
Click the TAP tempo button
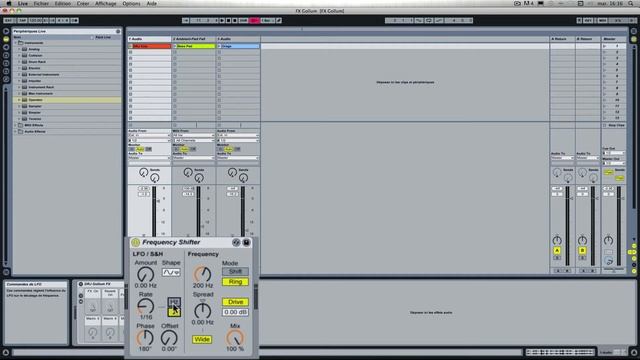(22, 20)
